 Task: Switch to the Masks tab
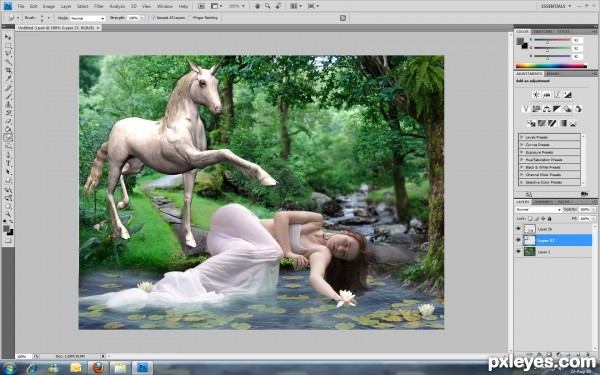[553, 73]
